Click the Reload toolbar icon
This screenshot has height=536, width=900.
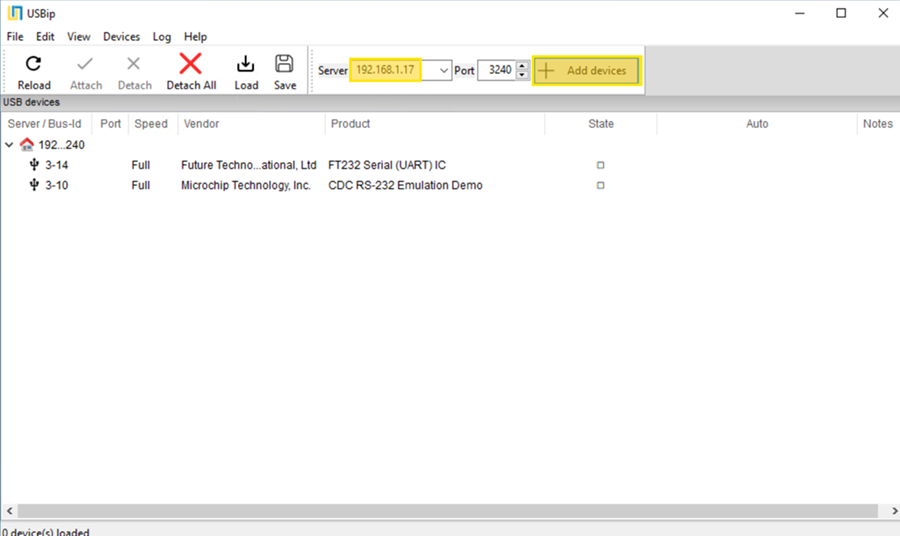point(33,65)
